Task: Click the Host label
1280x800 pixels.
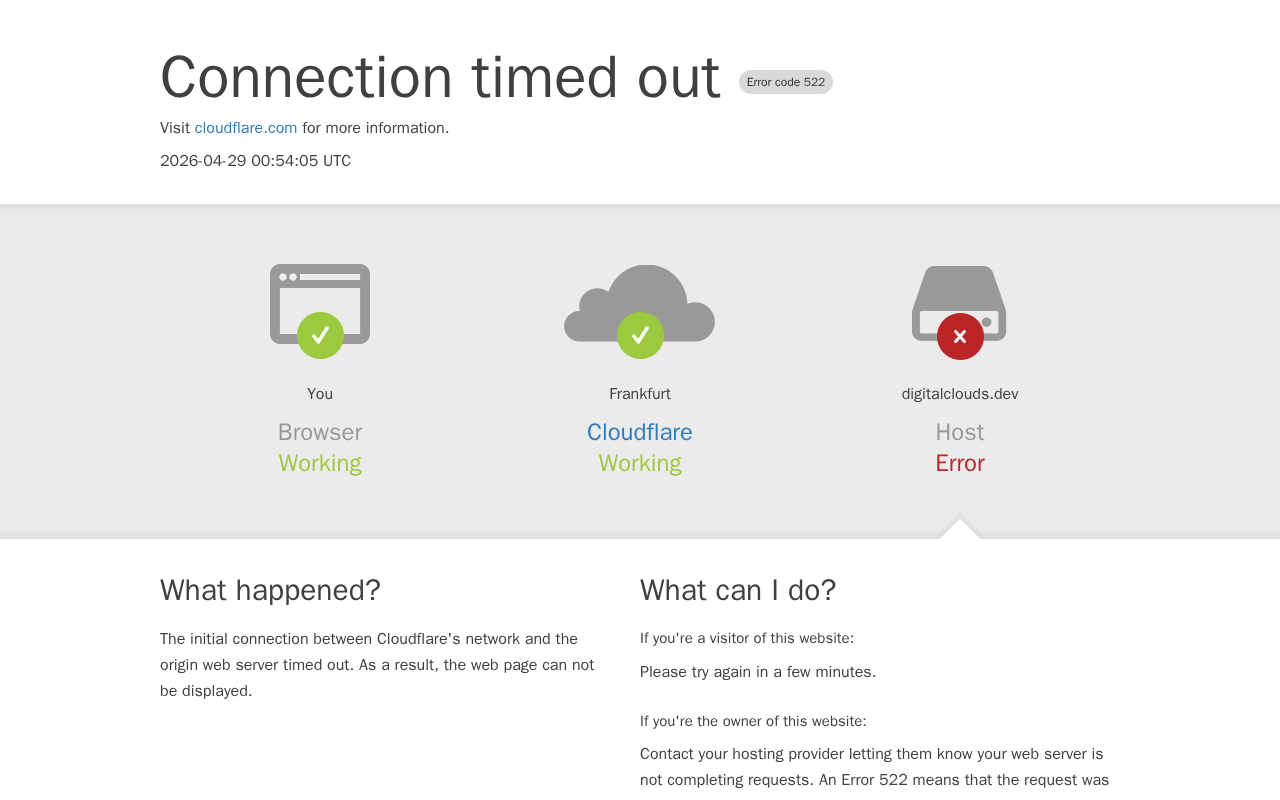Action: click(960, 433)
